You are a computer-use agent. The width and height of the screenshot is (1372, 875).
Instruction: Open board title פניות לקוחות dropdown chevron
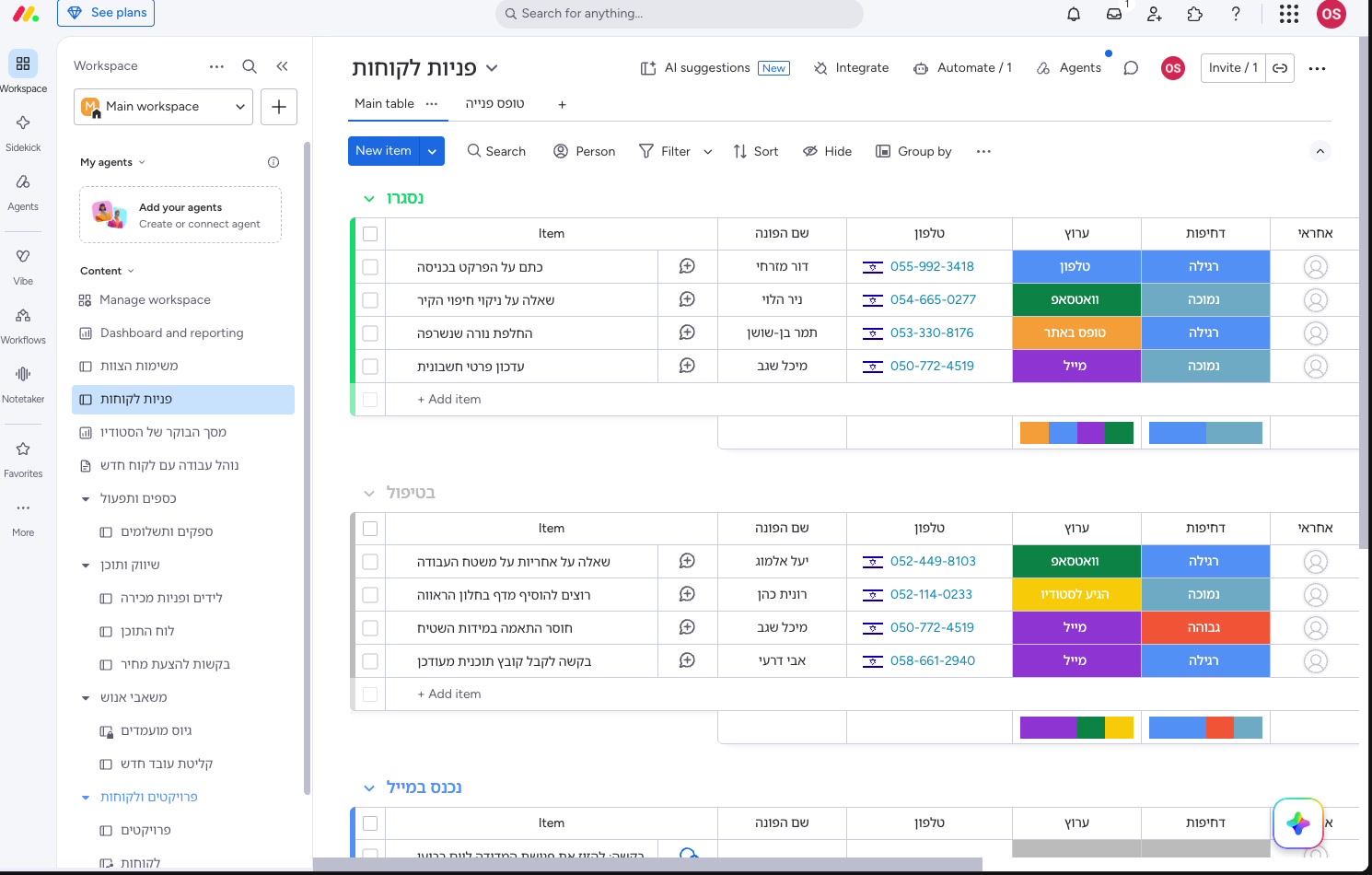[492, 68]
